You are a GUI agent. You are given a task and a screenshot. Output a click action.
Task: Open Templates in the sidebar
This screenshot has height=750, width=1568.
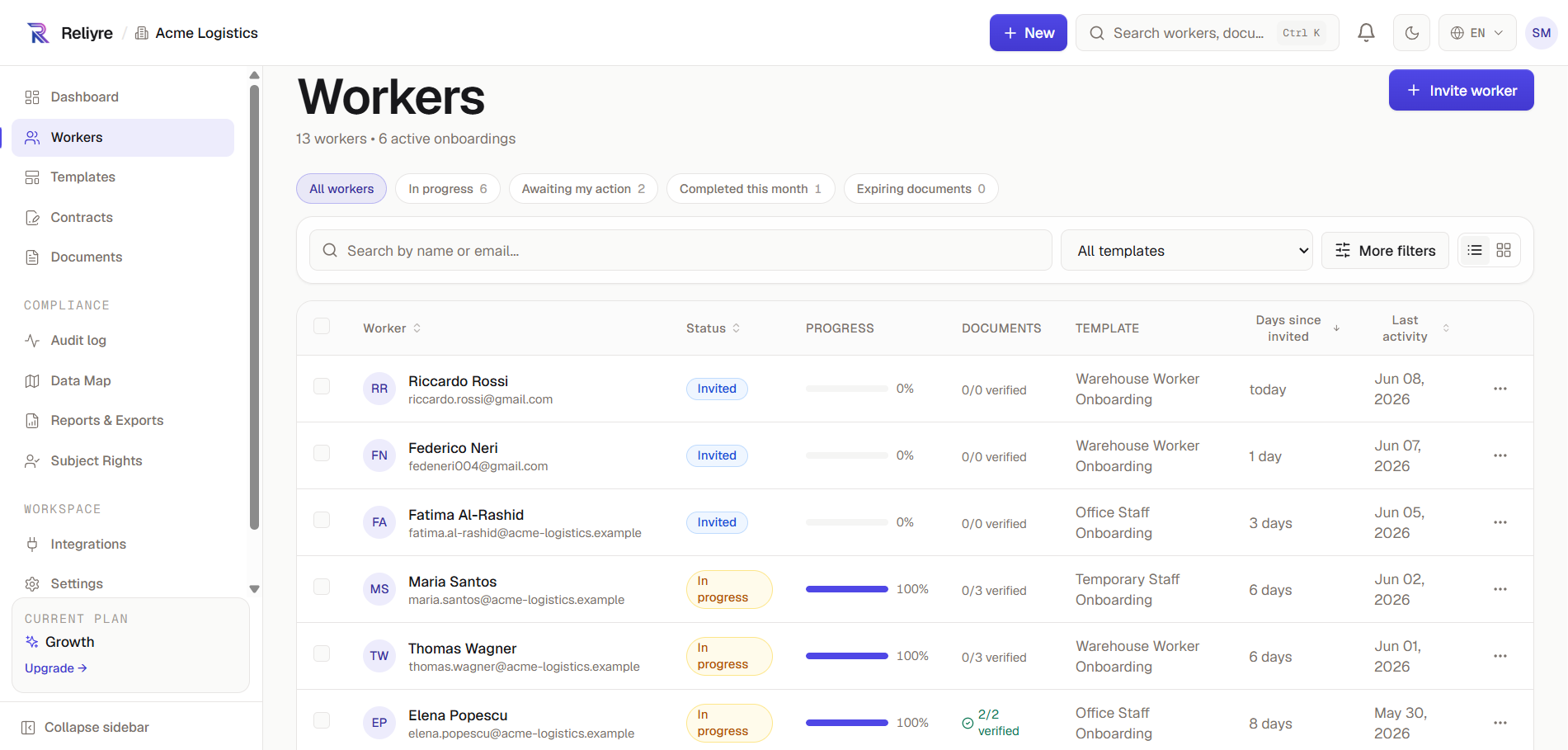pyautogui.click(x=123, y=177)
